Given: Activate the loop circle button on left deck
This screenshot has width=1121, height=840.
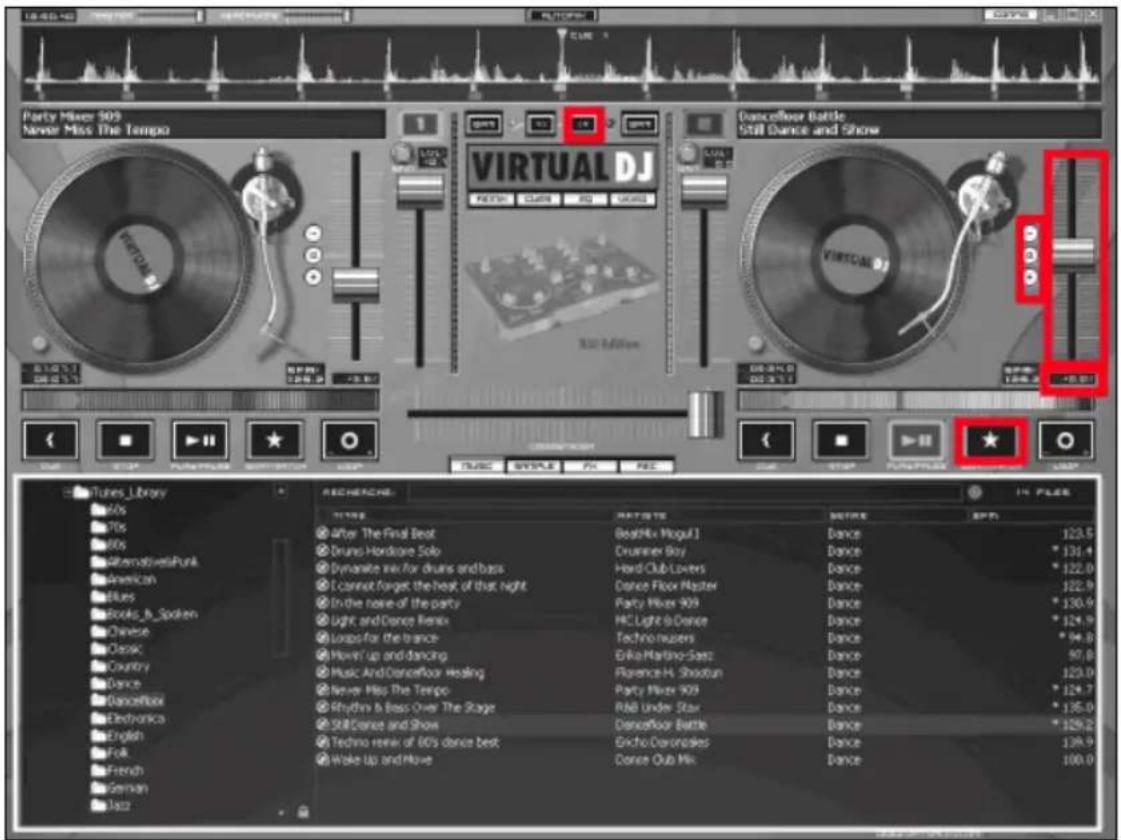Looking at the screenshot, I should point(349,440).
